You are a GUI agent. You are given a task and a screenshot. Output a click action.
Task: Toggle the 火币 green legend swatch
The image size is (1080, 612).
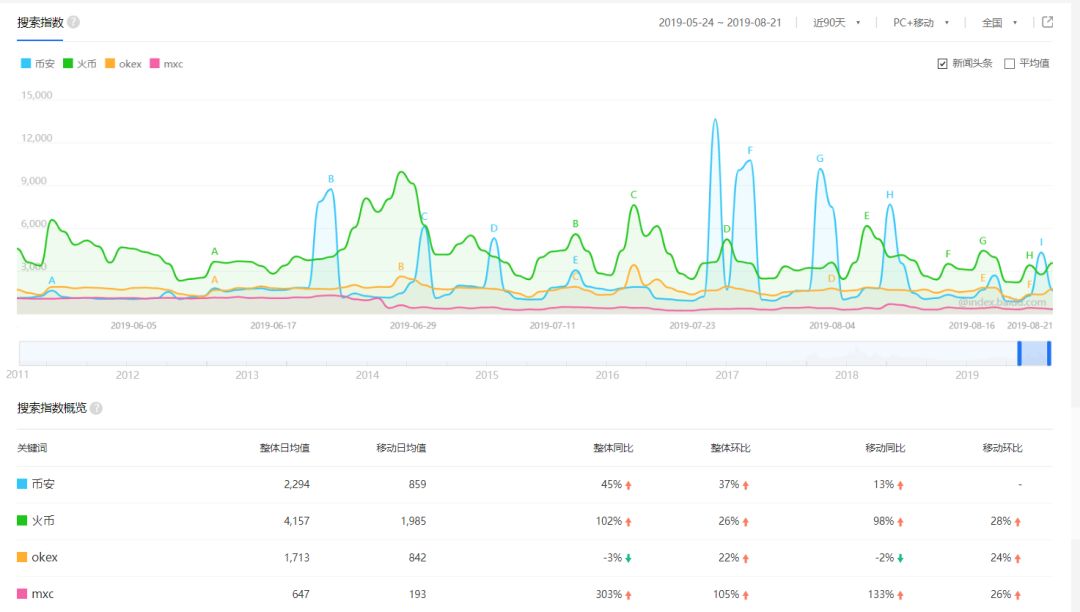pos(68,63)
